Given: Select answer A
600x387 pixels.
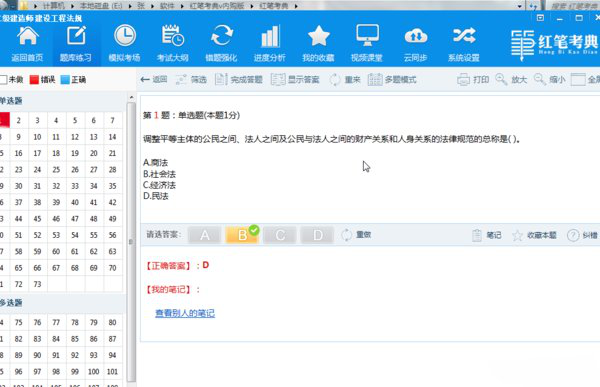Looking at the screenshot, I should [205, 235].
